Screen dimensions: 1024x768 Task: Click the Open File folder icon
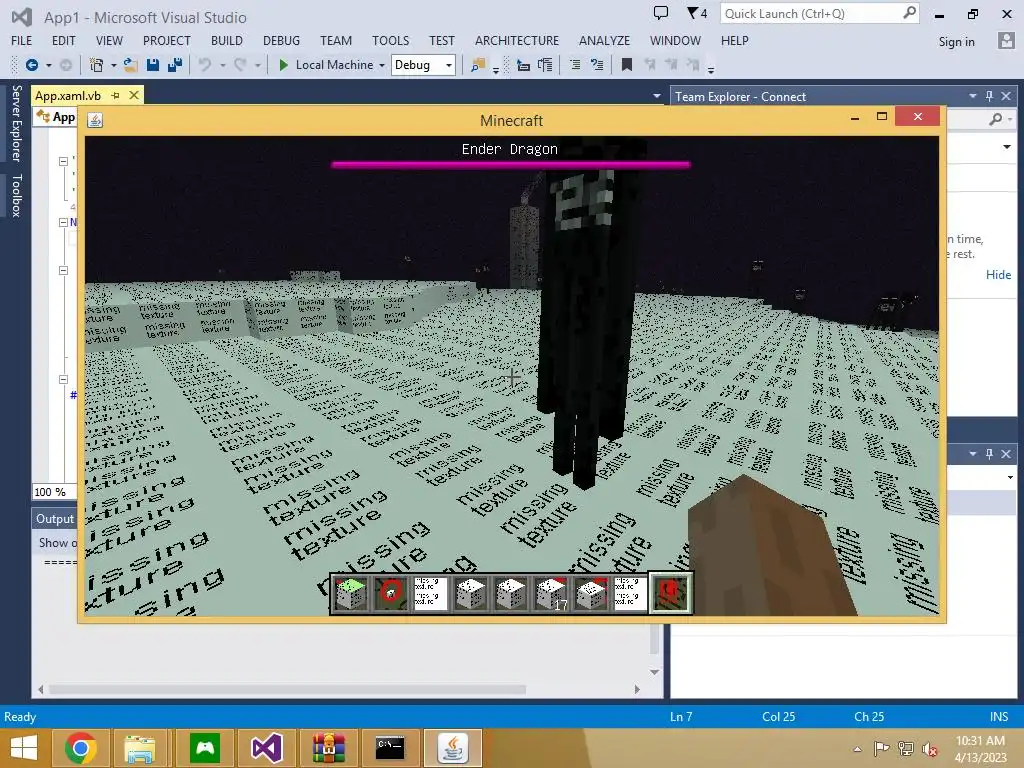click(131, 65)
